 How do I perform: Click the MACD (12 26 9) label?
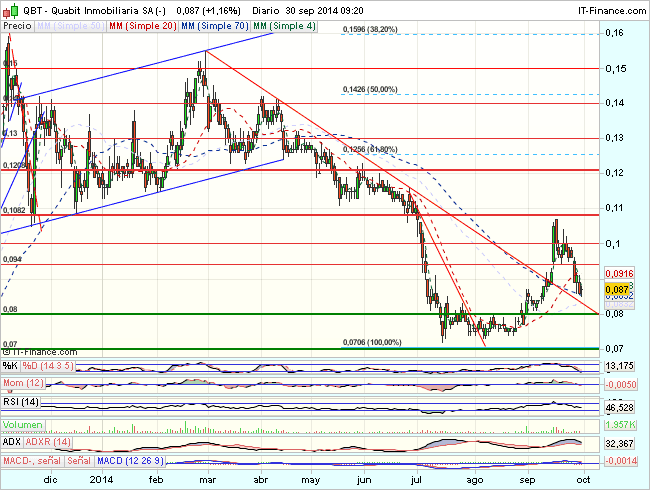[x=130, y=461]
